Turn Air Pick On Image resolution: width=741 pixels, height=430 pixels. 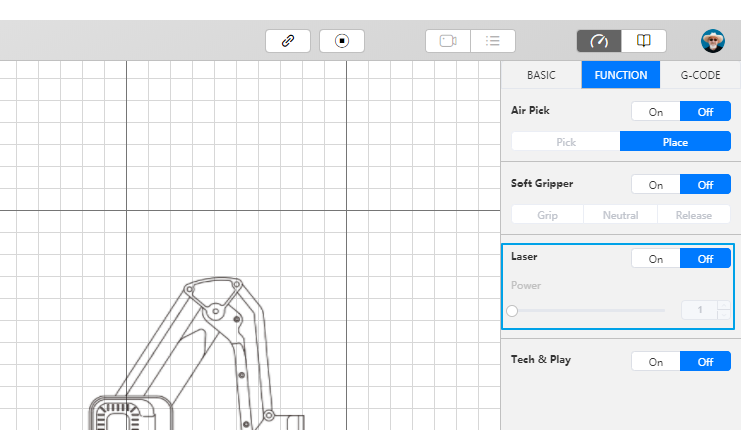point(656,112)
